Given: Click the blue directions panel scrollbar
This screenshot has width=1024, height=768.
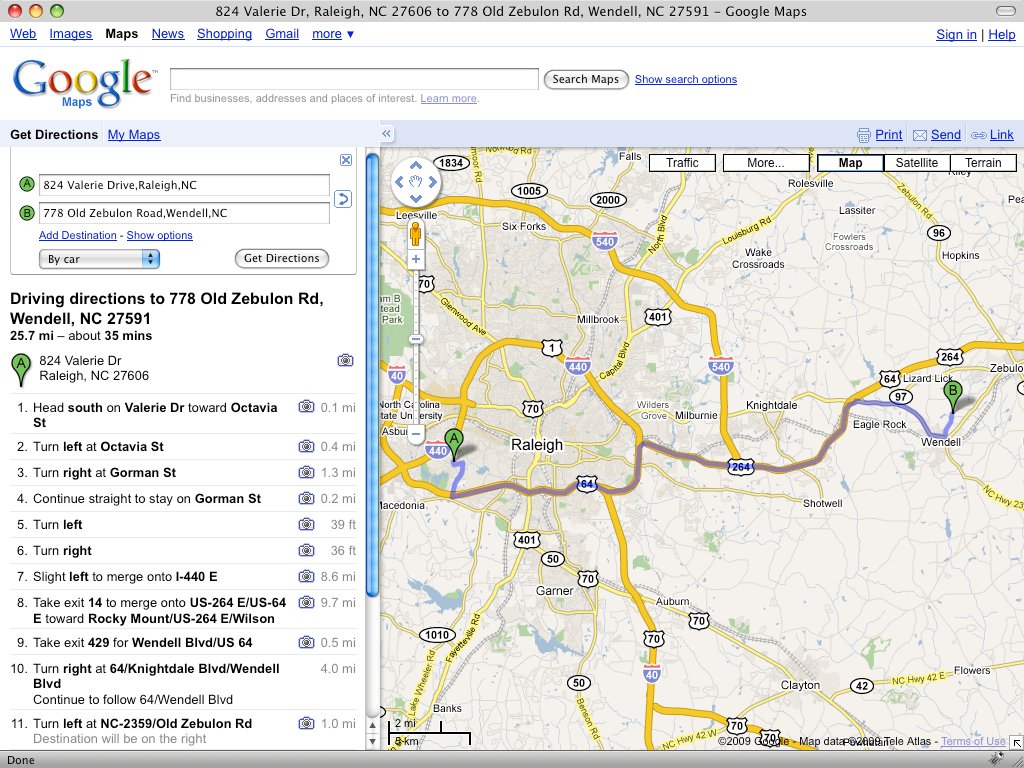Looking at the screenshot, I should click(372, 374).
